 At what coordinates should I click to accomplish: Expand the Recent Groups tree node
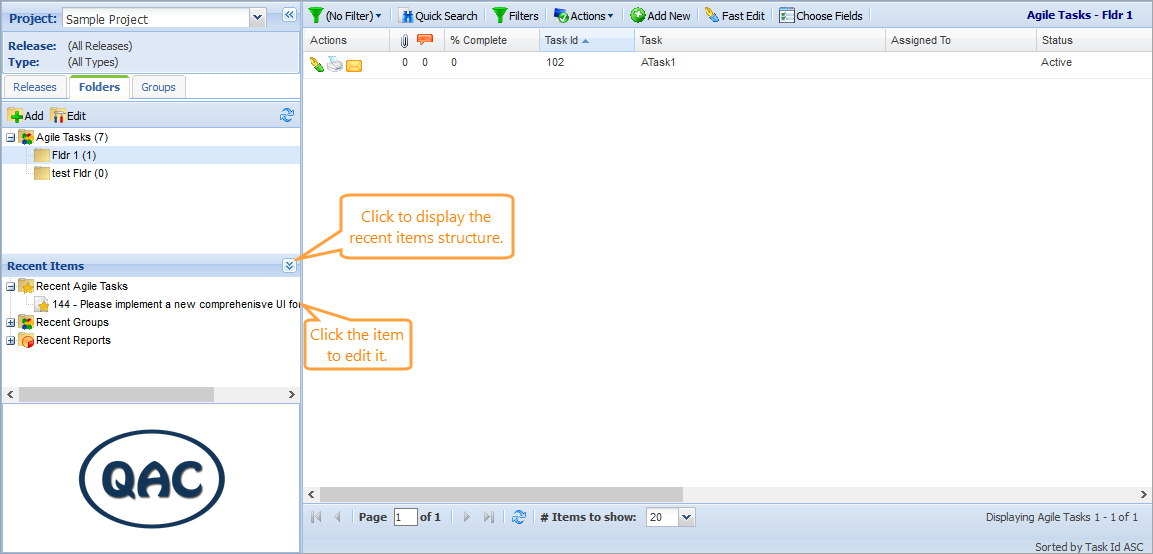11,323
